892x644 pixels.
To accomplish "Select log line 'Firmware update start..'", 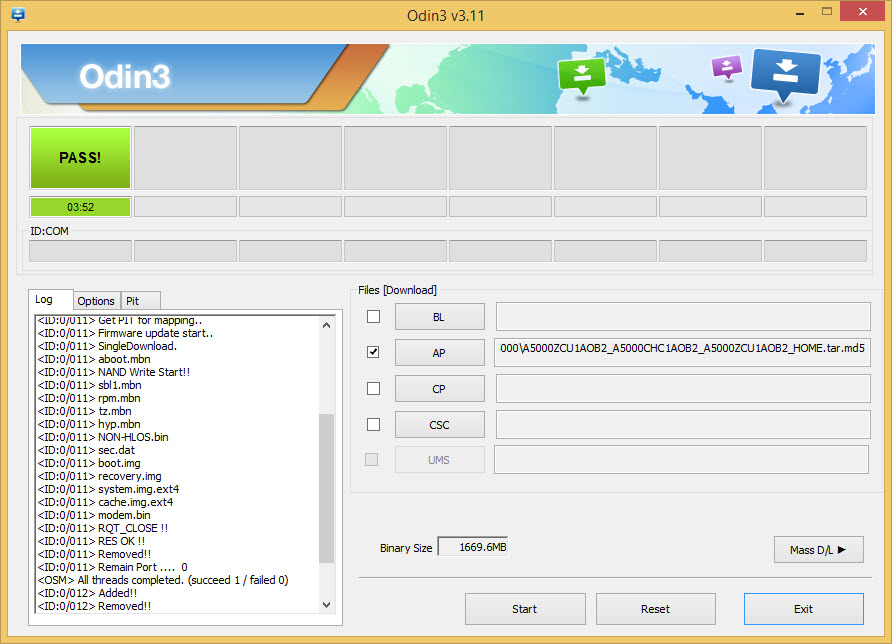I will pos(125,333).
